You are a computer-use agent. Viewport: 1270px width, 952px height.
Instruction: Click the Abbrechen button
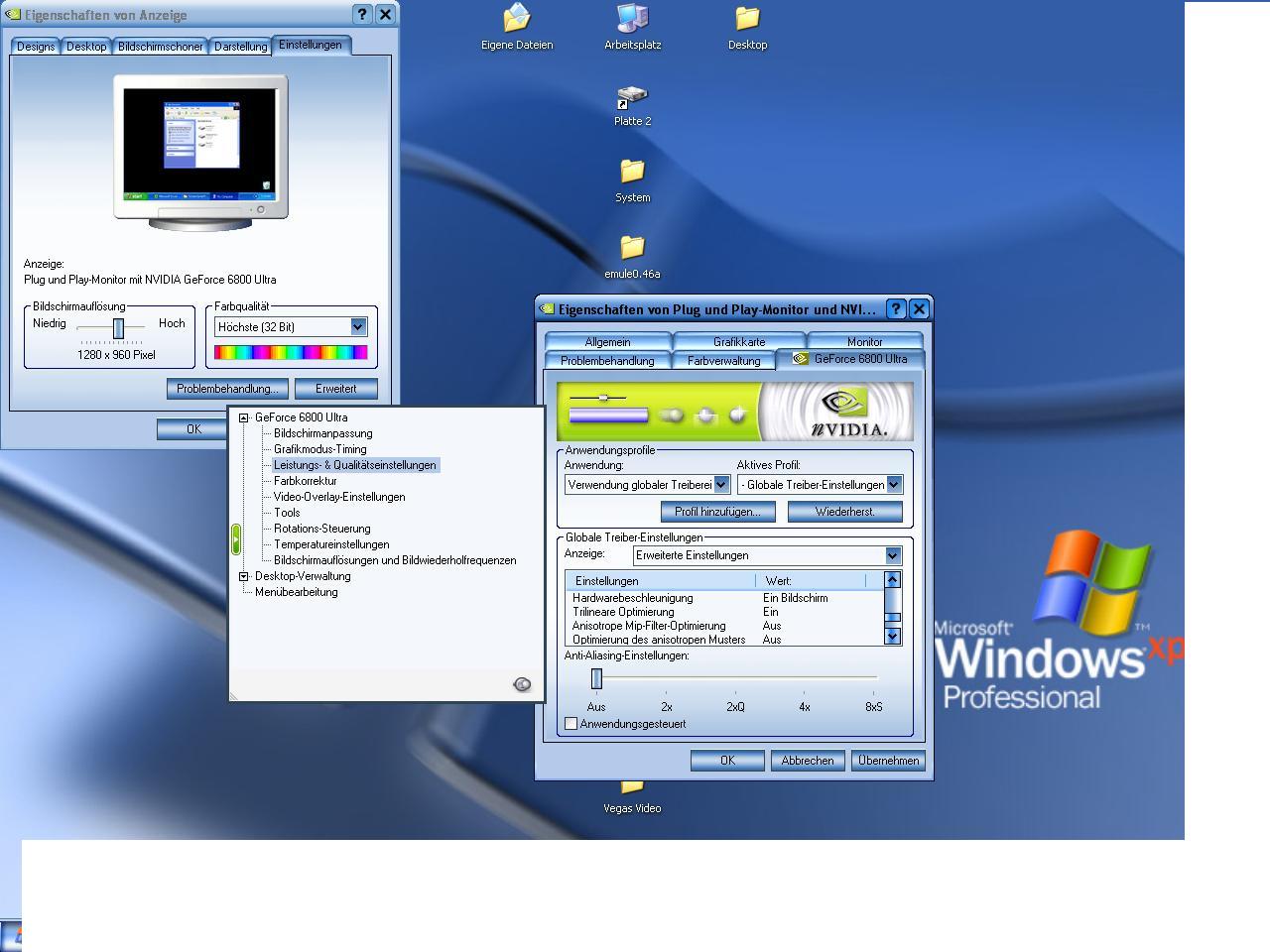808,761
